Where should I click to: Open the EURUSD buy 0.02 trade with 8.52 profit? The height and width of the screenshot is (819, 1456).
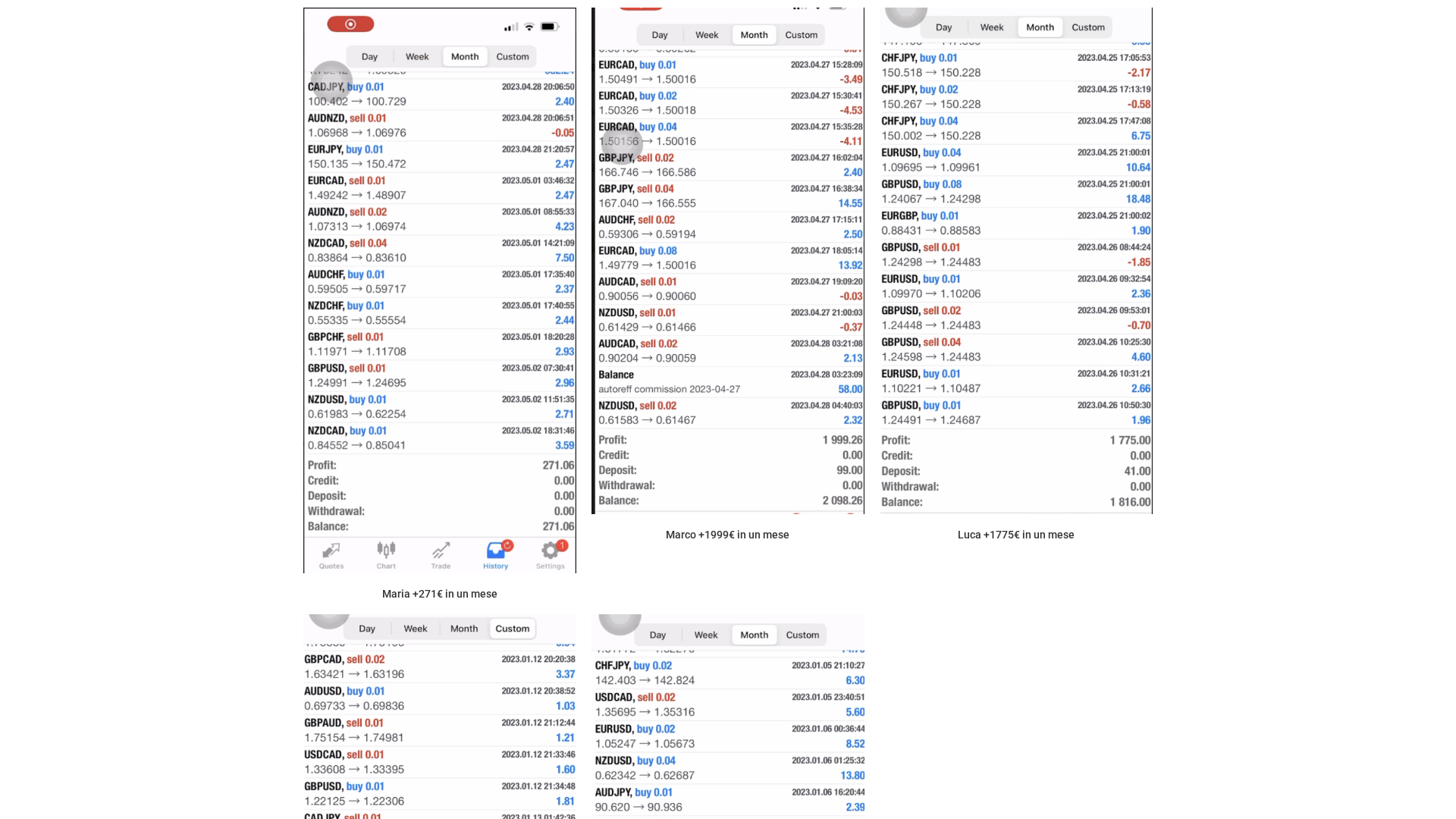coord(730,736)
